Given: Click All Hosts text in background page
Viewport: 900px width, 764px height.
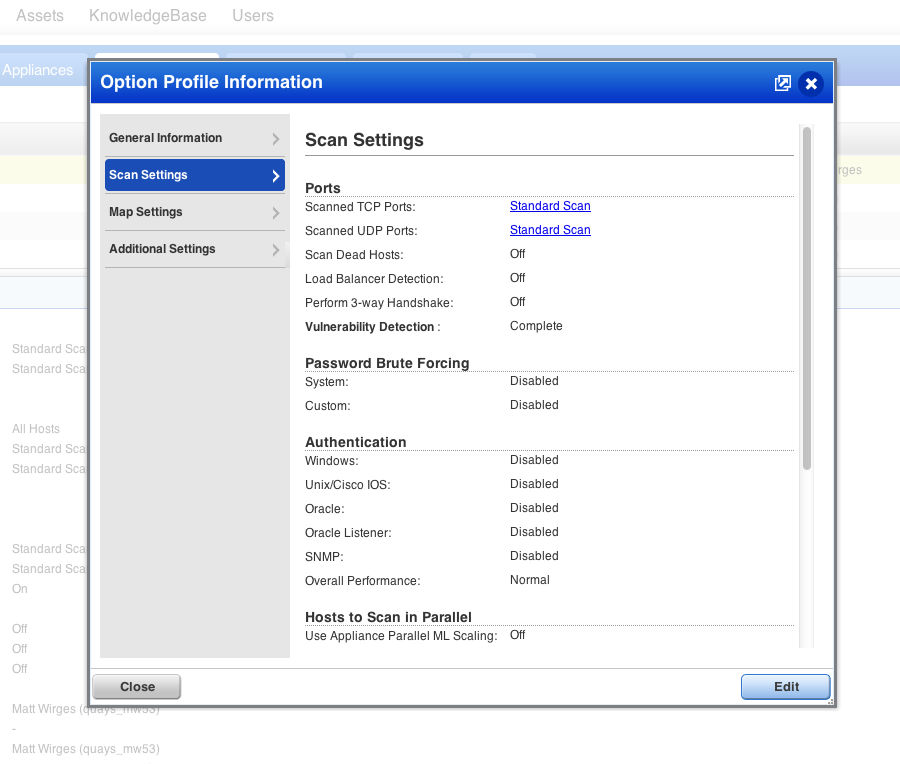Looking at the screenshot, I should 36,429.
